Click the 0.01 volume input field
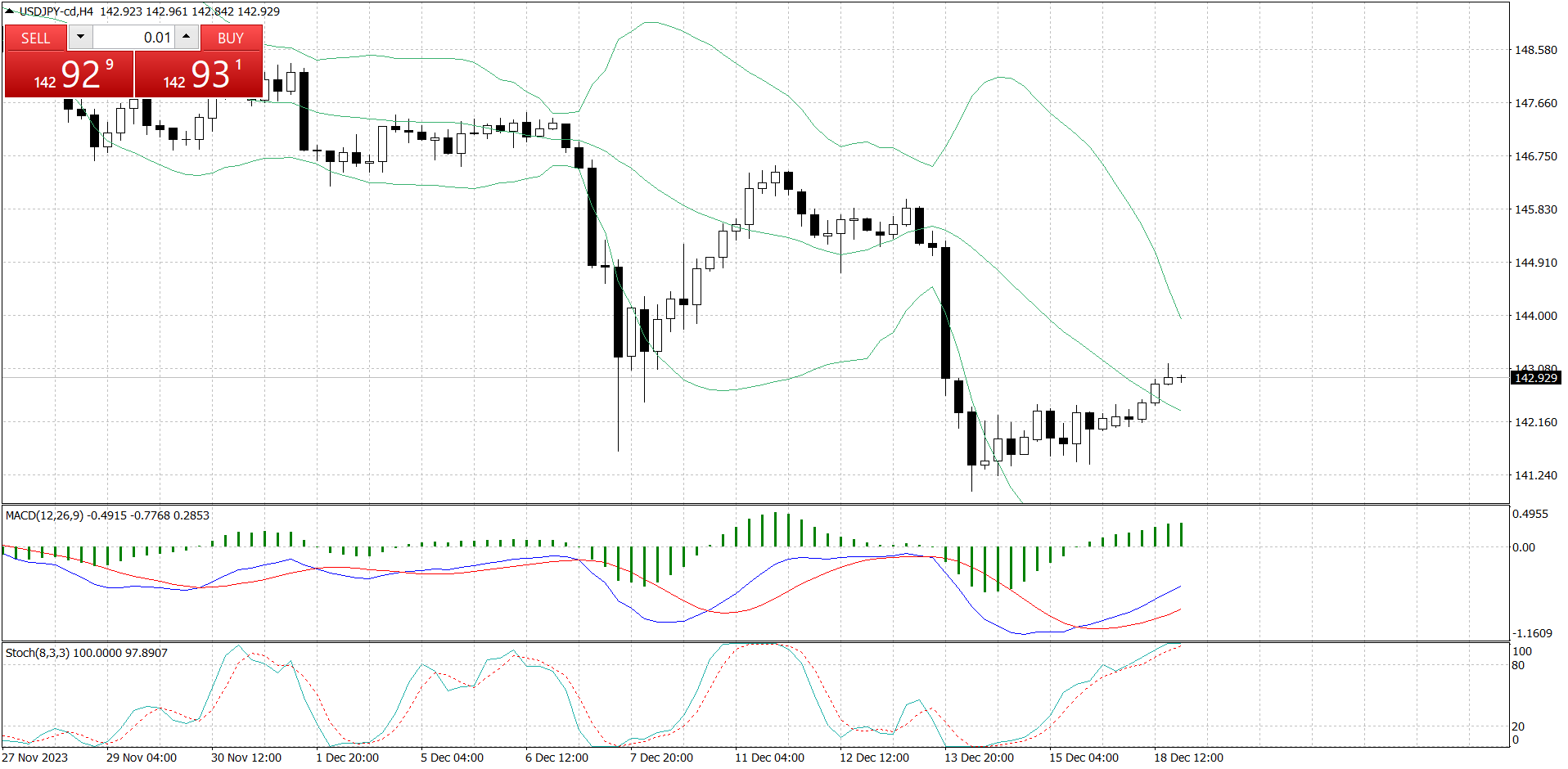The height and width of the screenshot is (769, 1568). pyautogui.click(x=133, y=37)
